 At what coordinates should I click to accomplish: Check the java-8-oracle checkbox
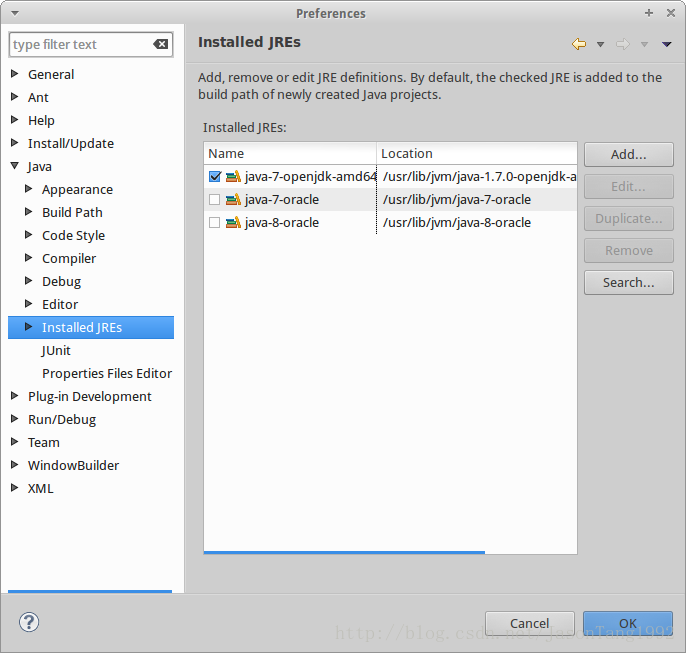pos(214,223)
